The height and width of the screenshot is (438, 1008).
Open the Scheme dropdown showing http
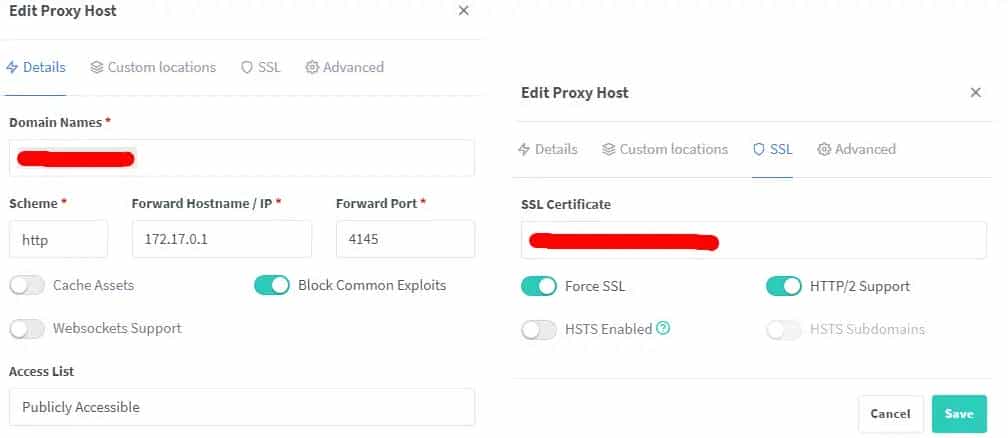[x=58, y=240]
